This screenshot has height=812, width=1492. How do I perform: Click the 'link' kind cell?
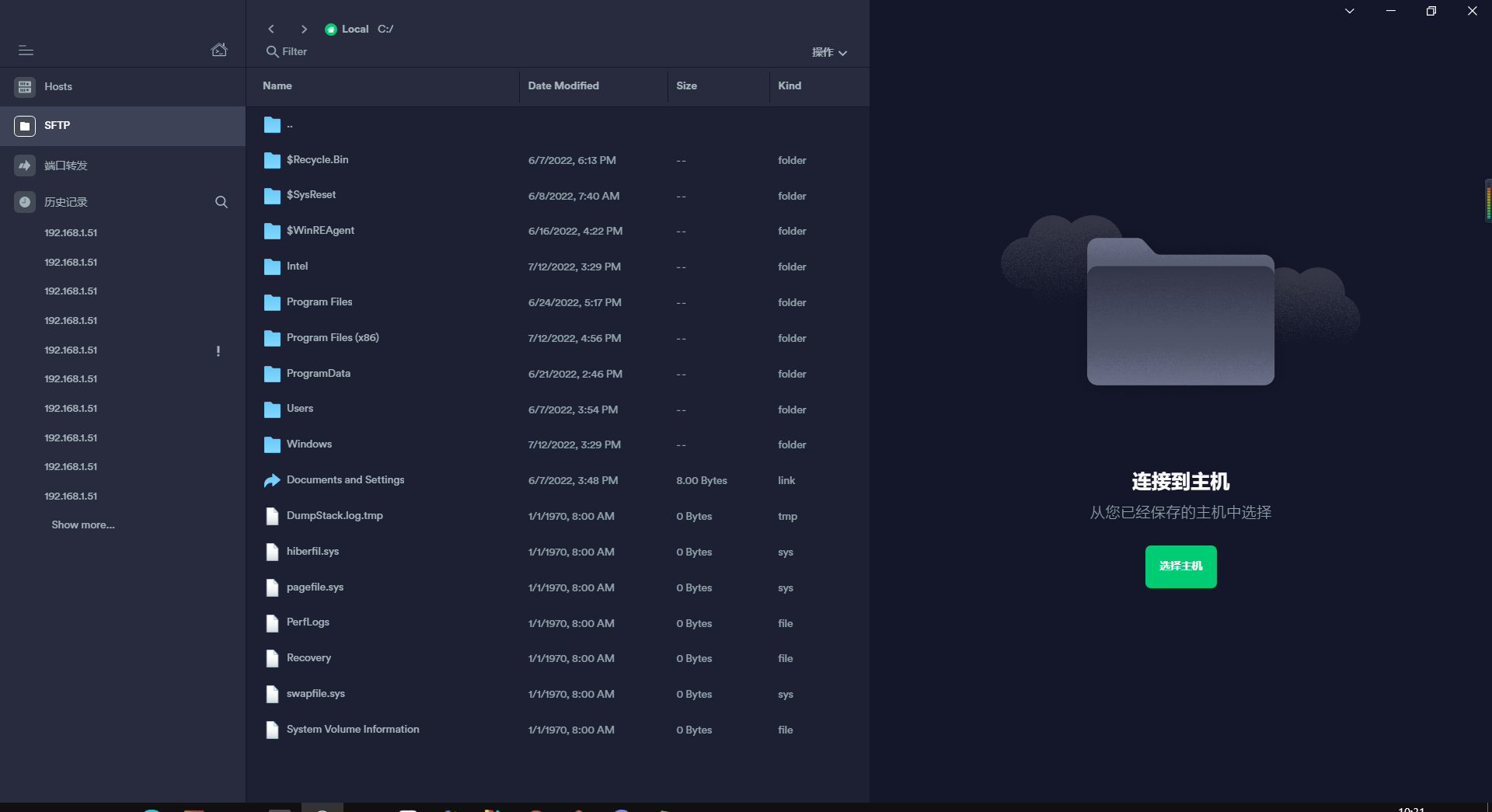point(786,481)
